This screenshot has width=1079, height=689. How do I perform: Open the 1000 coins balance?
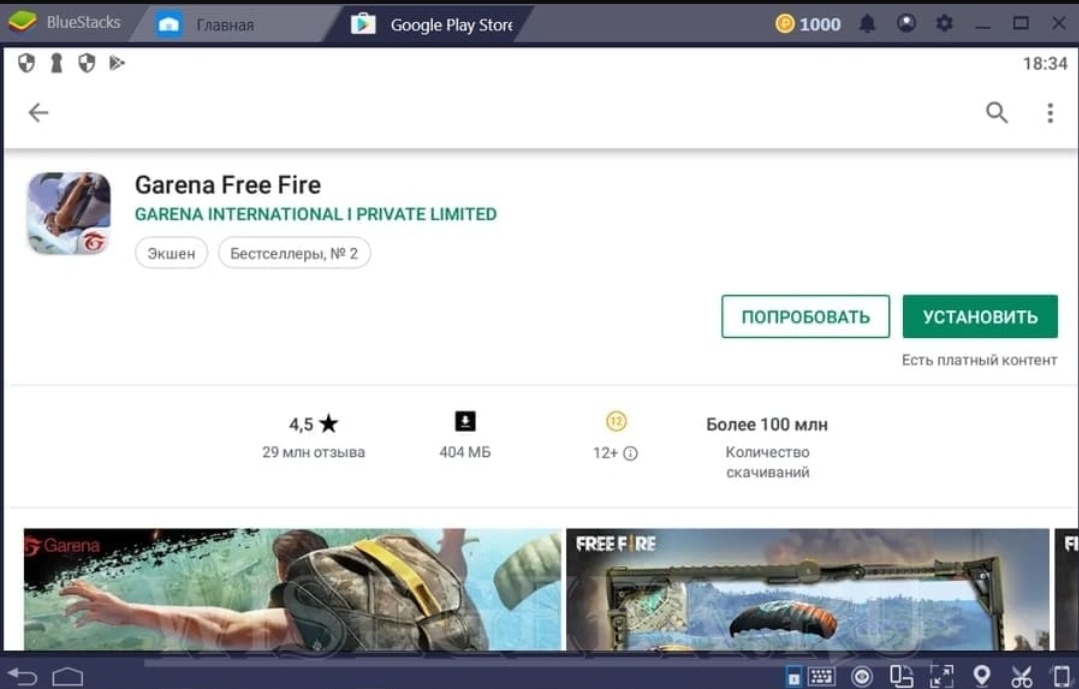point(808,24)
